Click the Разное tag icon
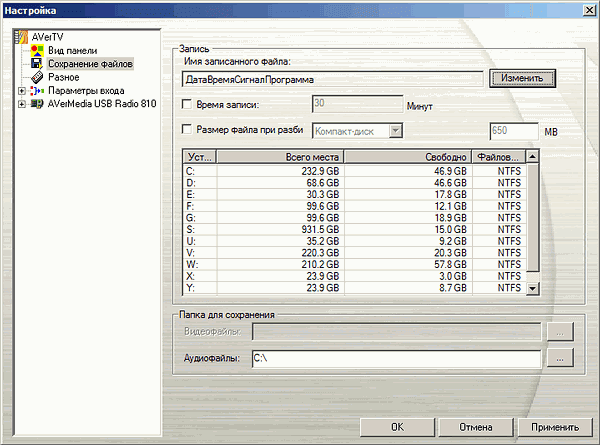 click(37, 77)
